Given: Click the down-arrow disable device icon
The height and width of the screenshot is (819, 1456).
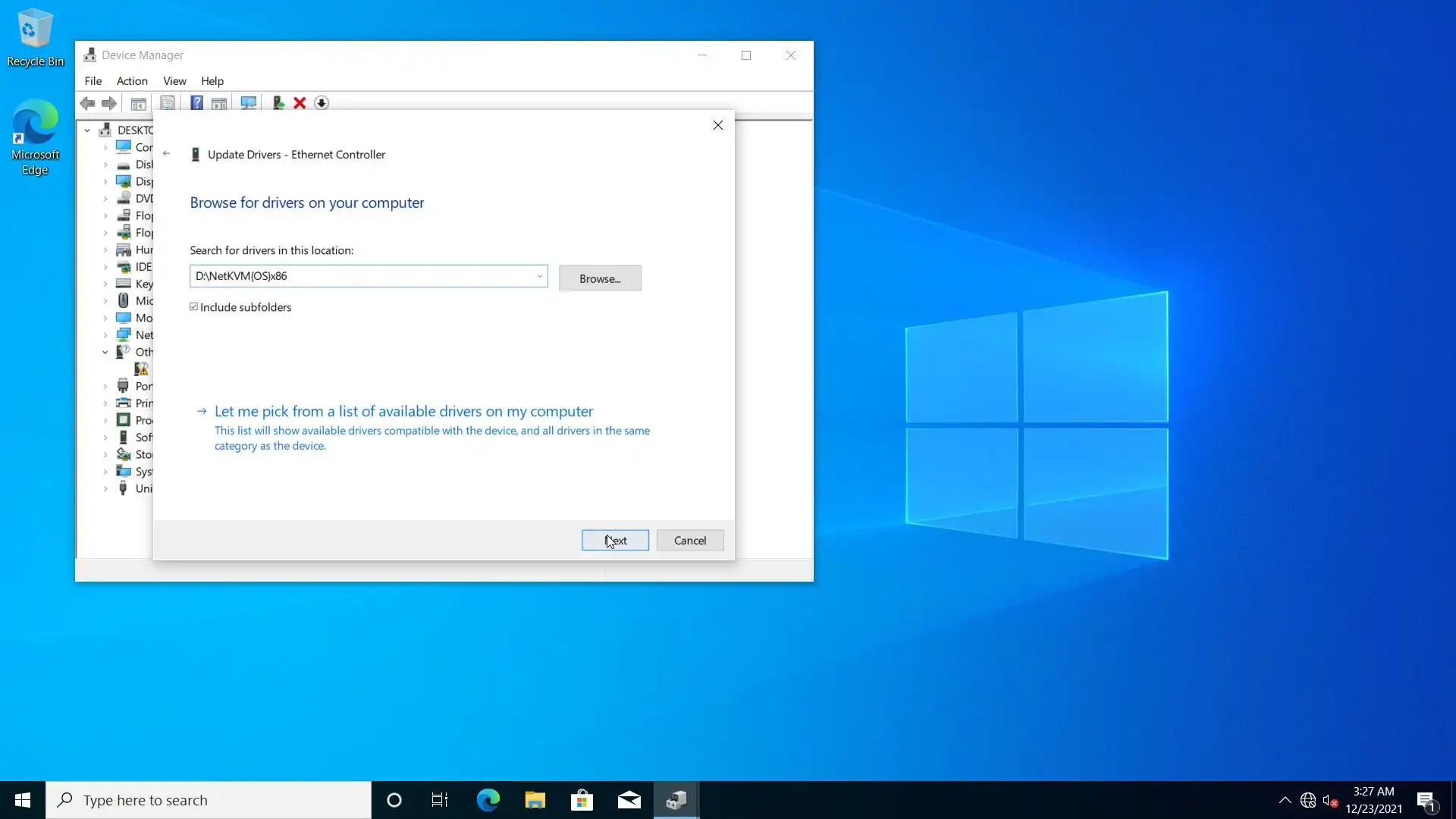Looking at the screenshot, I should 322,103.
